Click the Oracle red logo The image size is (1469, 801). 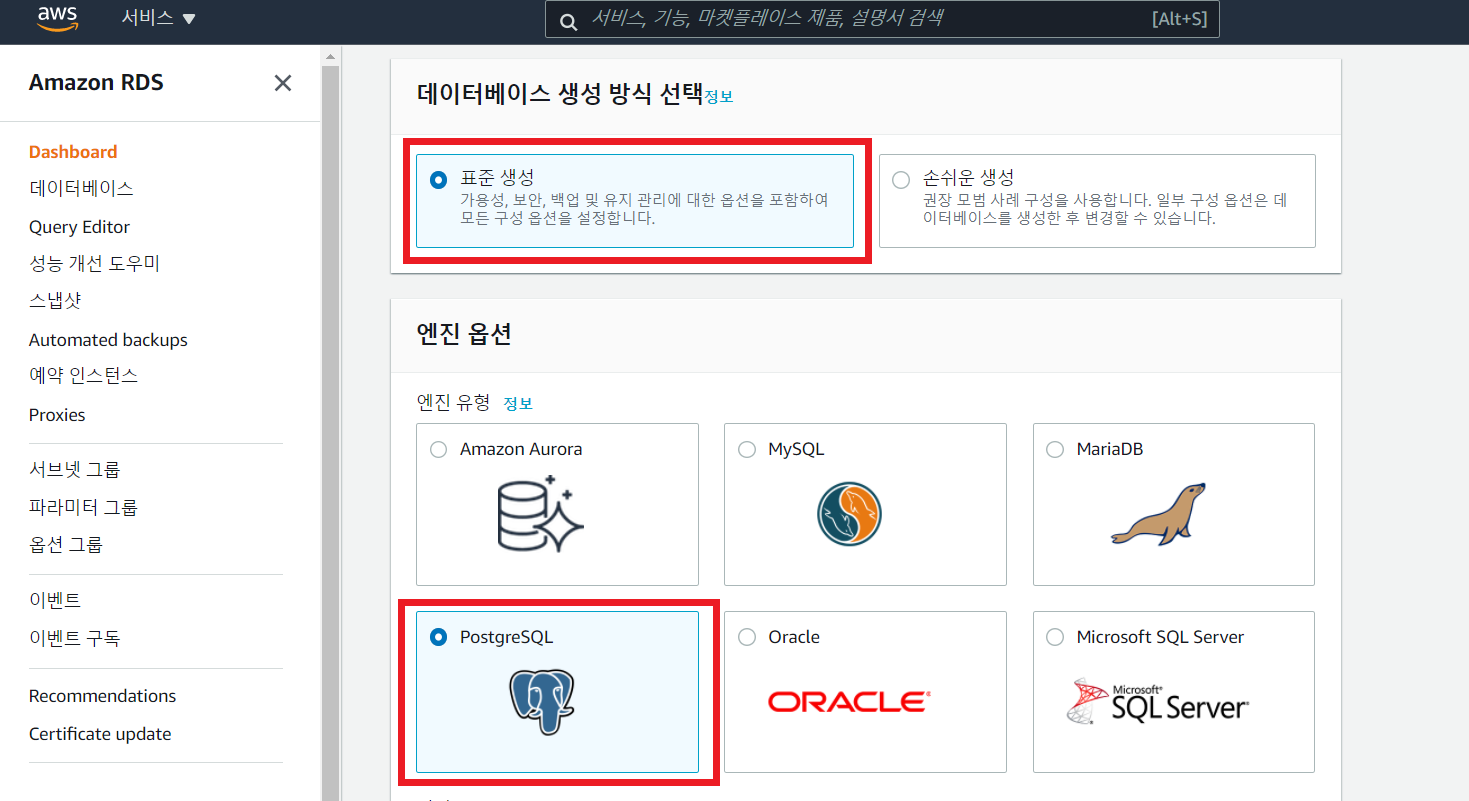click(849, 702)
